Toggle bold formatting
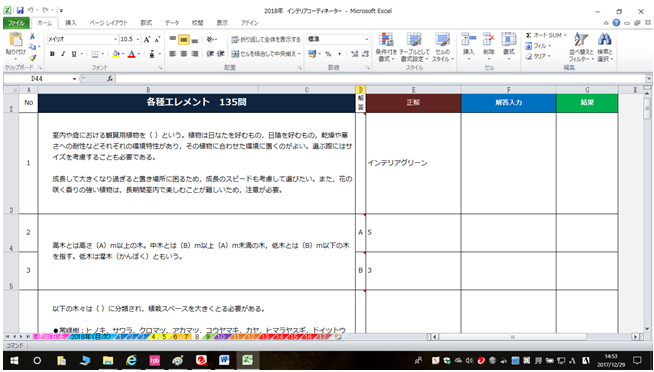654x372 pixels. (x=52, y=54)
